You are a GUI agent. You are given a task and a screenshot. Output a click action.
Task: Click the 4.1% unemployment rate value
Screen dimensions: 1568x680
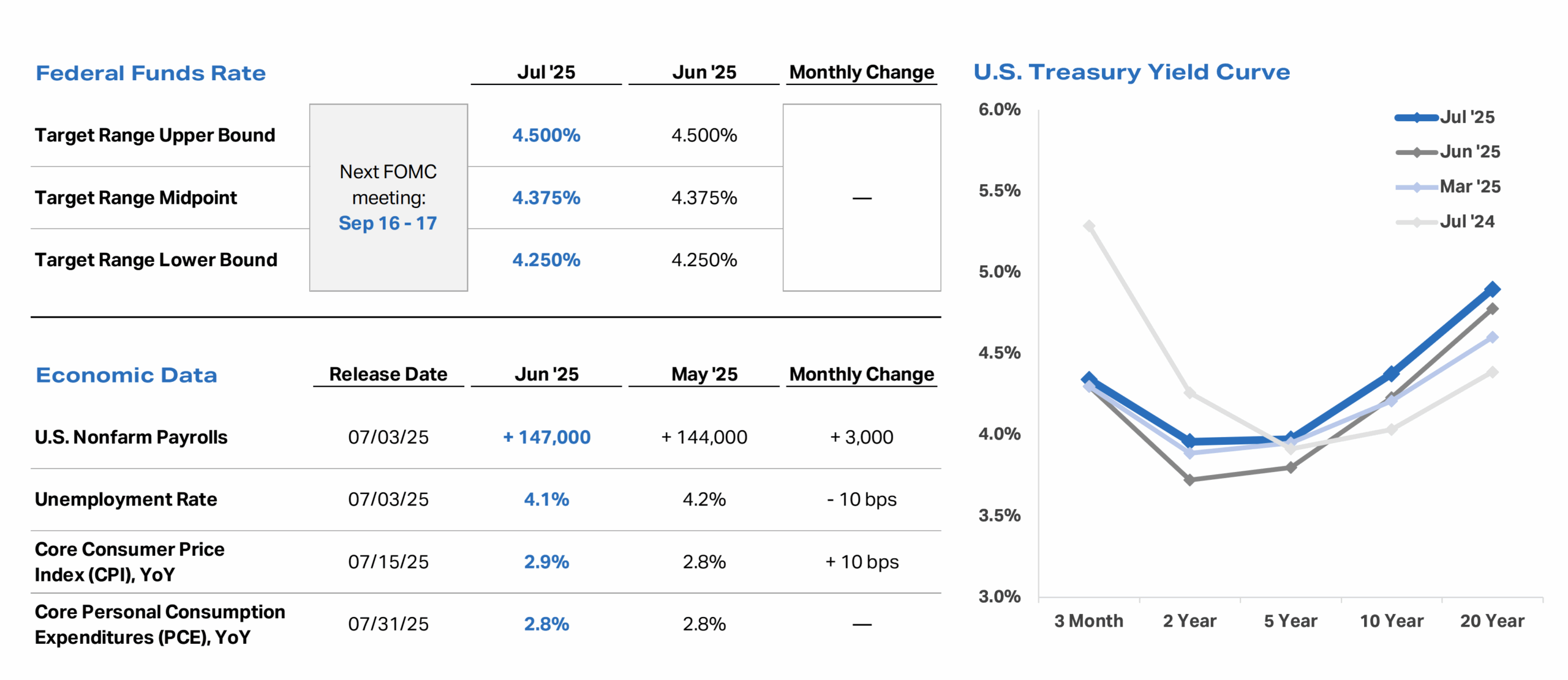point(546,499)
